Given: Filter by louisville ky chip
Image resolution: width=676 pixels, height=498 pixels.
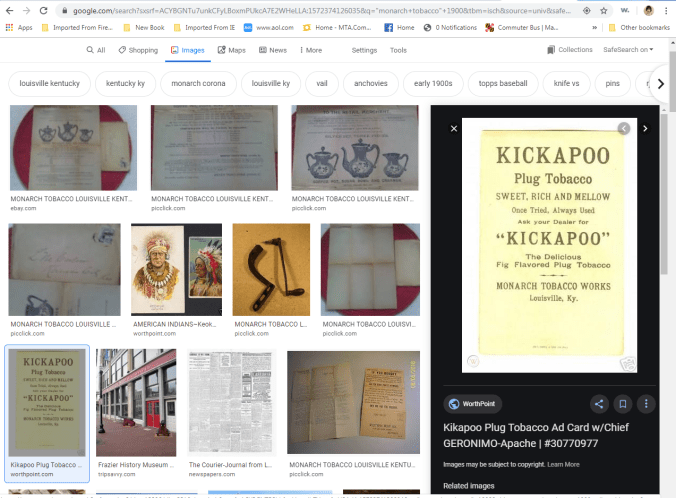Looking at the screenshot, I should click(x=271, y=83).
